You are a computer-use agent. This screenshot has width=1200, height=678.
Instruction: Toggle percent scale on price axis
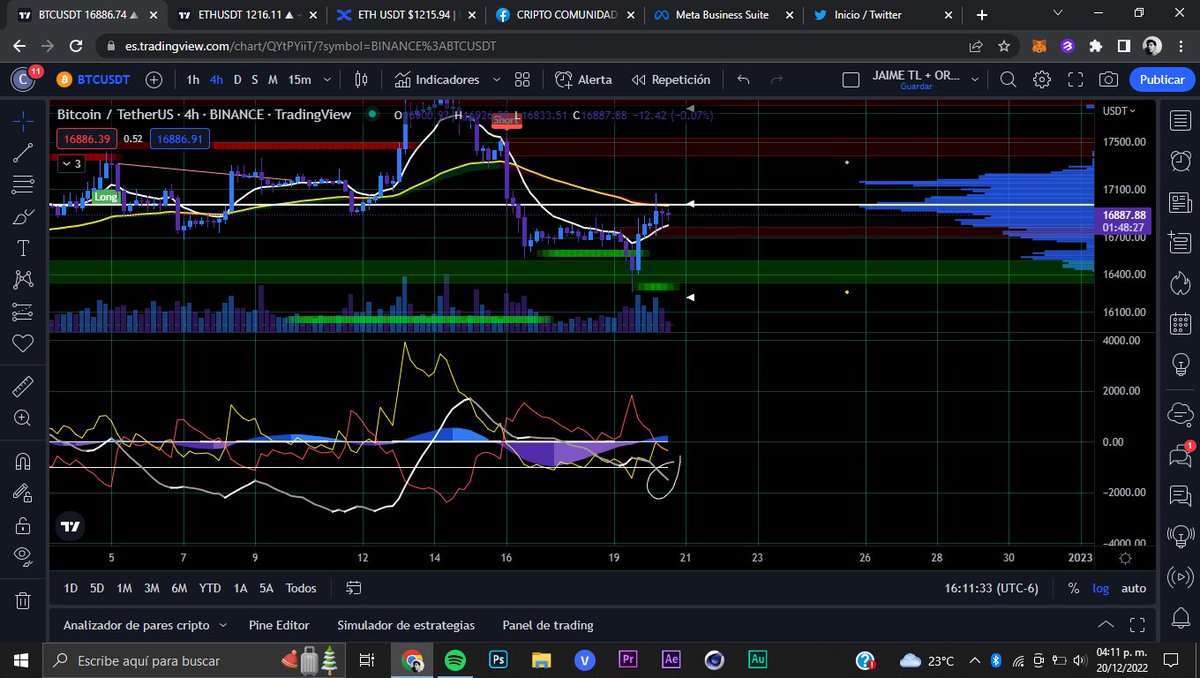tap(1073, 588)
